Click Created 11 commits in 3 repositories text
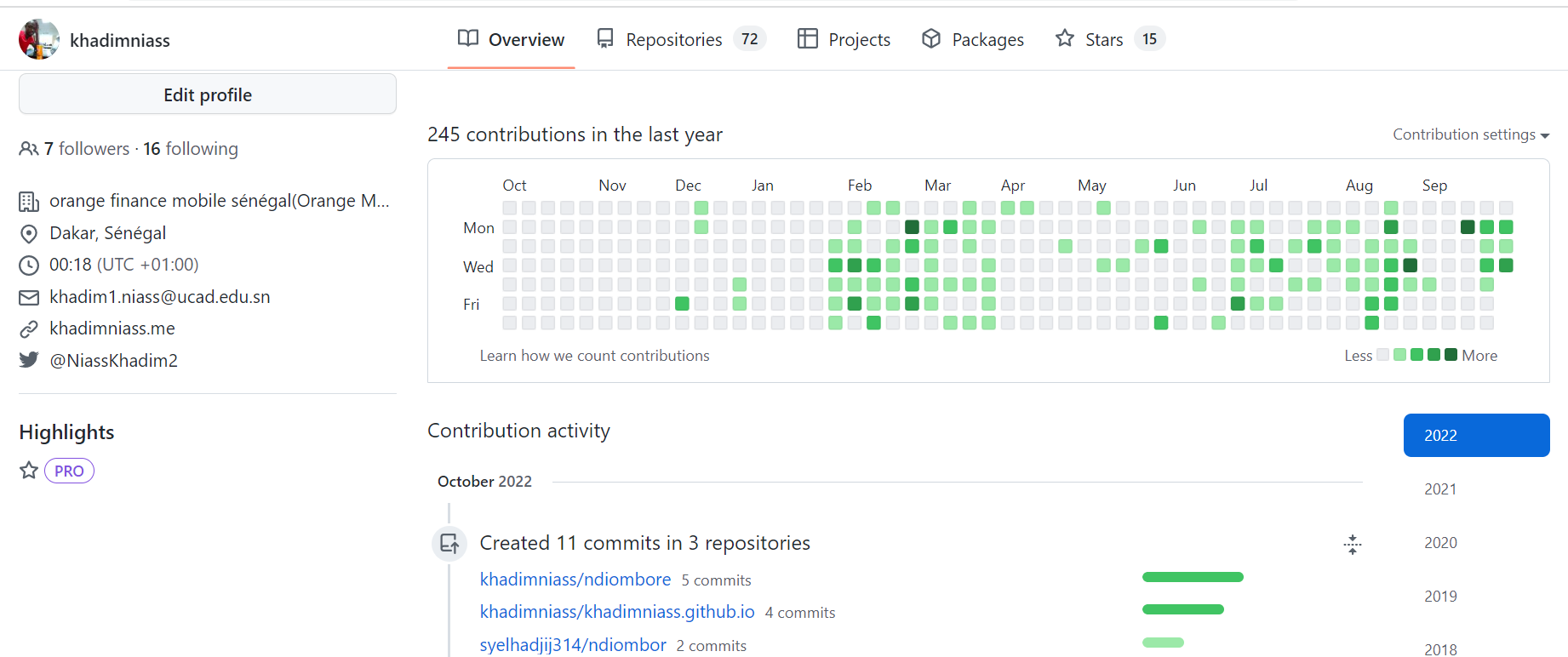Image resolution: width=1568 pixels, height=657 pixels. tap(644, 543)
